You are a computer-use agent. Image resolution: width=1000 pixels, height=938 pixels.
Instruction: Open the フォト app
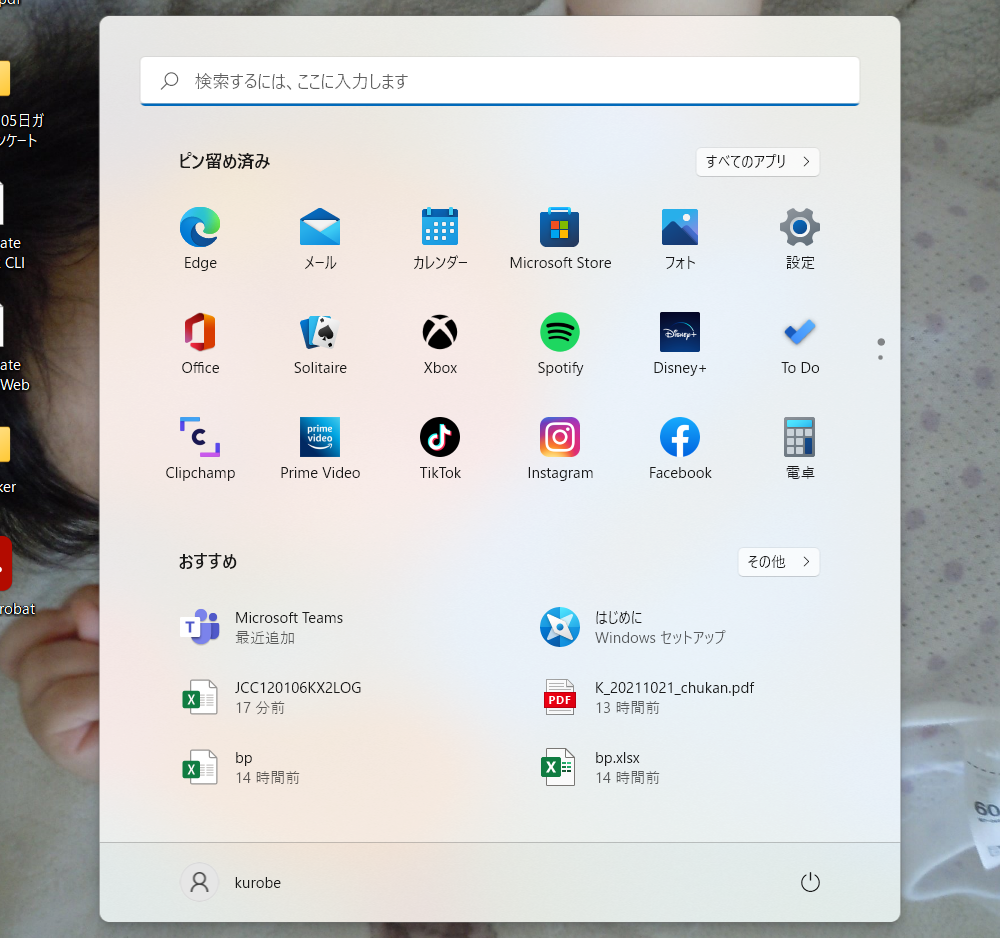pyautogui.click(x=680, y=238)
